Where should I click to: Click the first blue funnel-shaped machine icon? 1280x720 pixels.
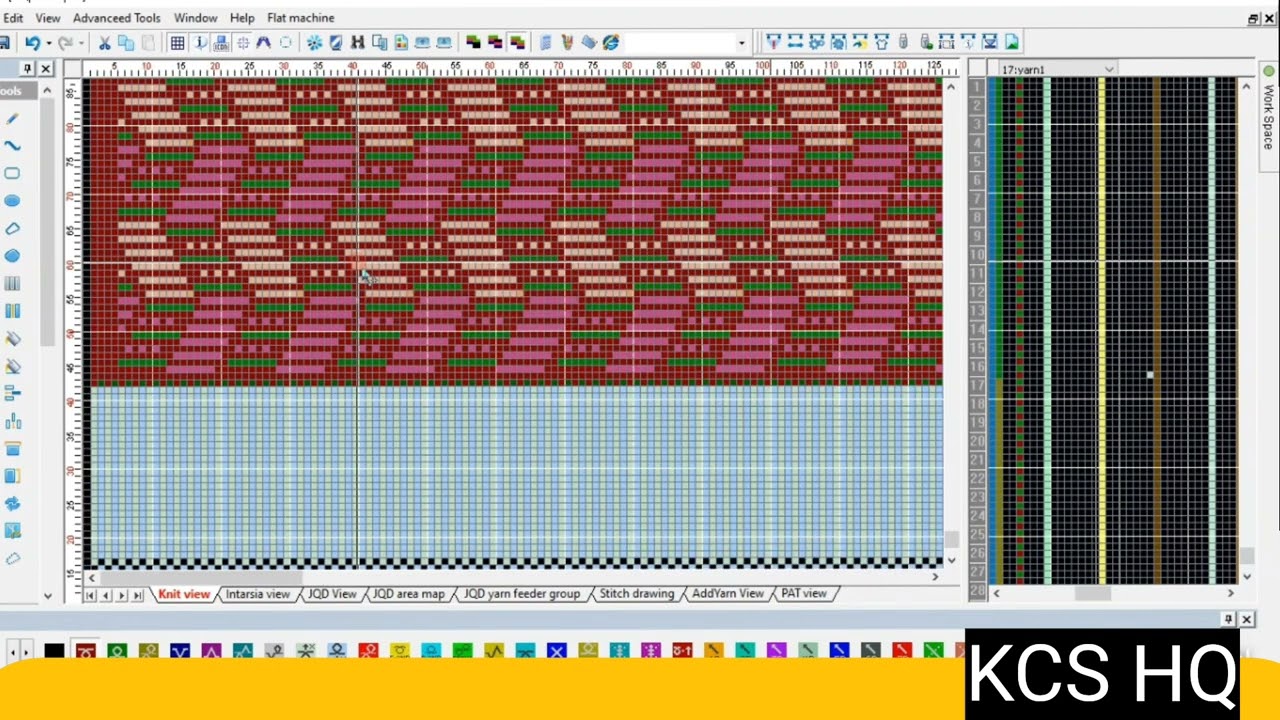773,42
